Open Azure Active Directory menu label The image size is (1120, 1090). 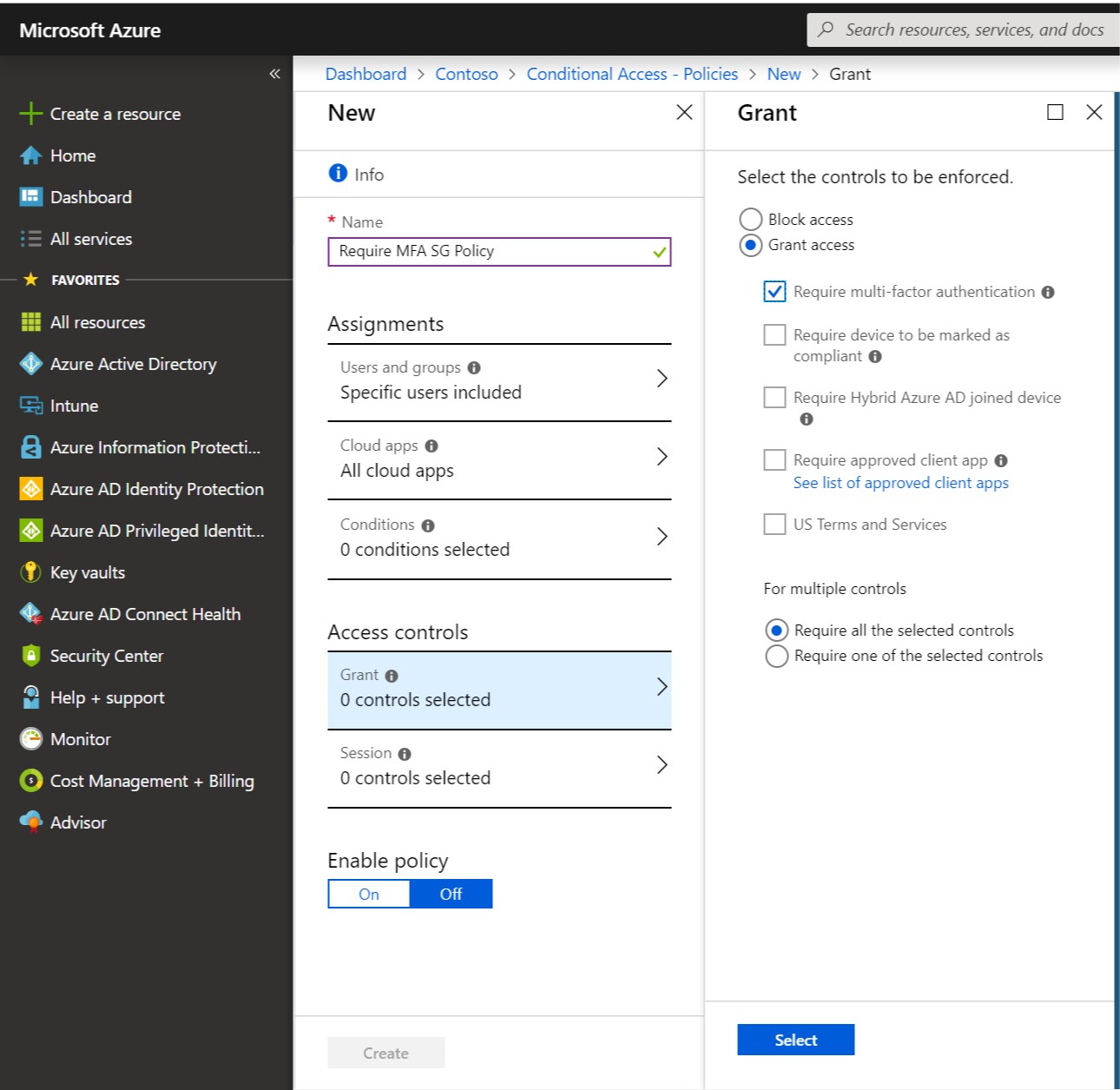point(133,364)
